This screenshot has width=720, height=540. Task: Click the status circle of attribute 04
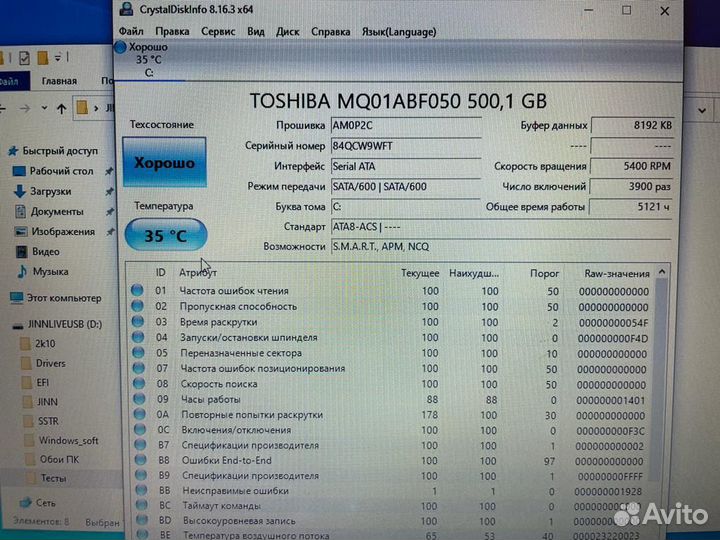click(x=138, y=337)
